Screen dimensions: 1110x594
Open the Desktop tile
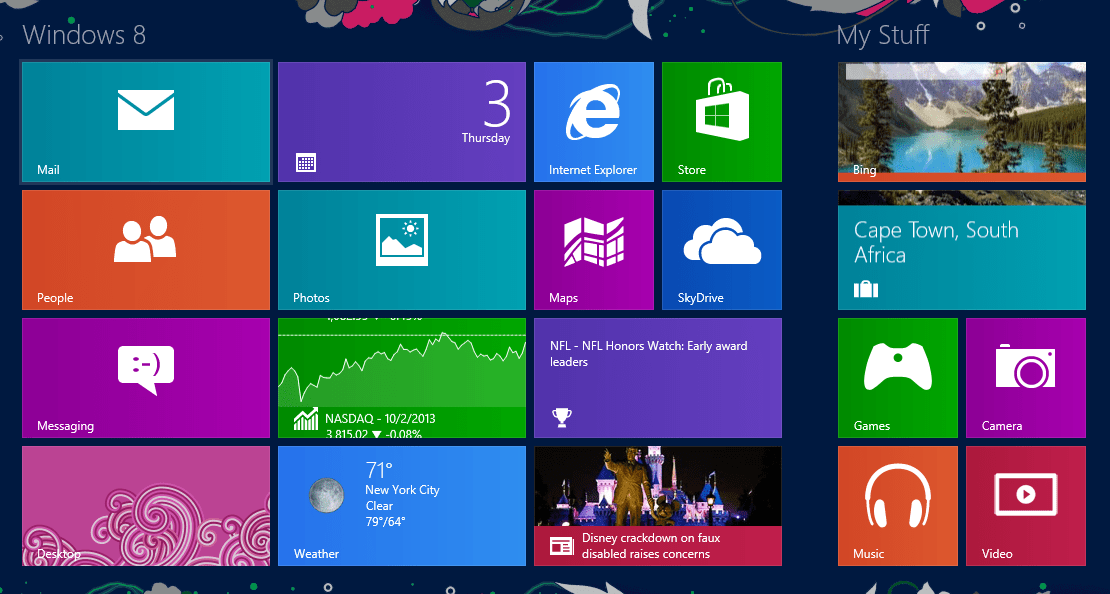pos(146,506)
